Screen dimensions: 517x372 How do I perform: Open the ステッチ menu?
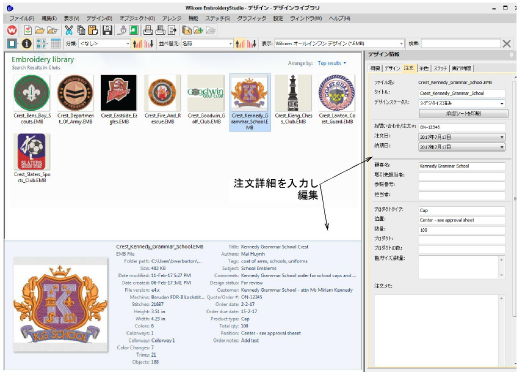217,18
